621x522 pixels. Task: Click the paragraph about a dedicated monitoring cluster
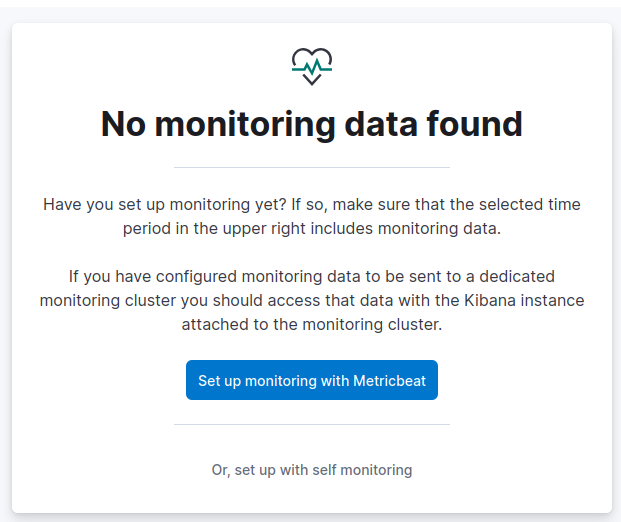(x=312, y=300)
